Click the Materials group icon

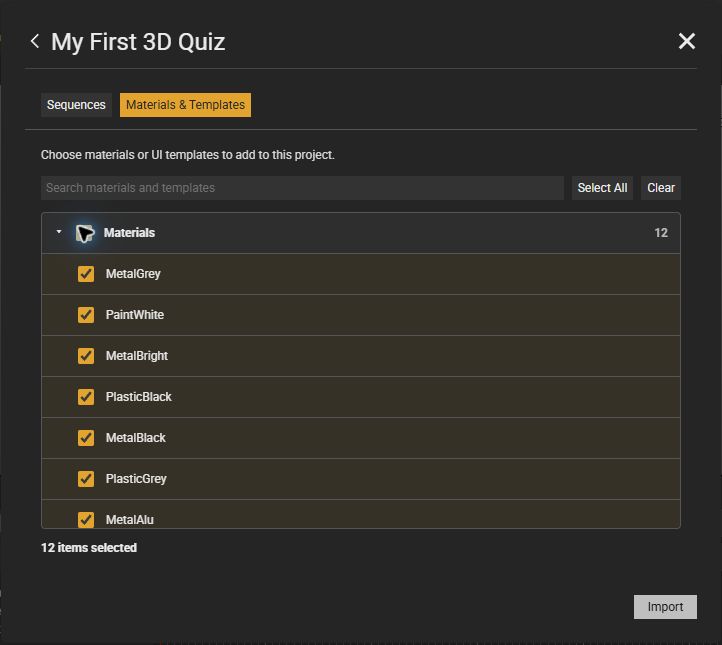coord(85,233)
